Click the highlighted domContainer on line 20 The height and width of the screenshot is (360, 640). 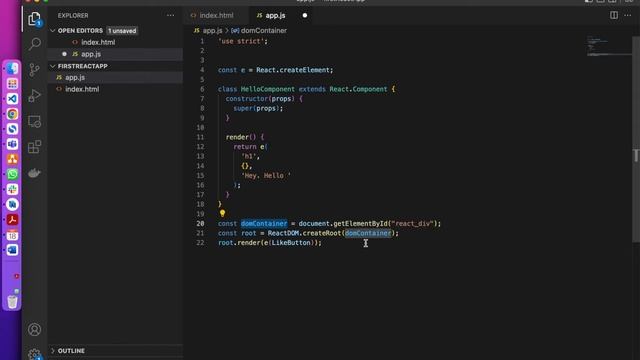pyautogui.click(x=264, y=224)
